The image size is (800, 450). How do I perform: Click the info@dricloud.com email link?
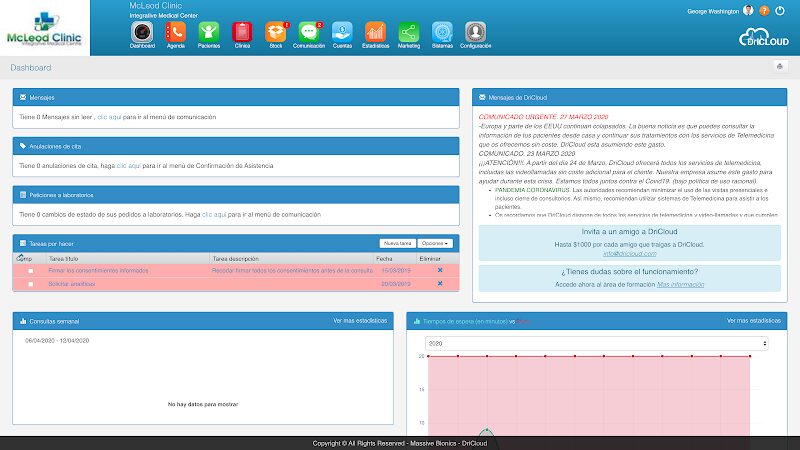[629, 254]
